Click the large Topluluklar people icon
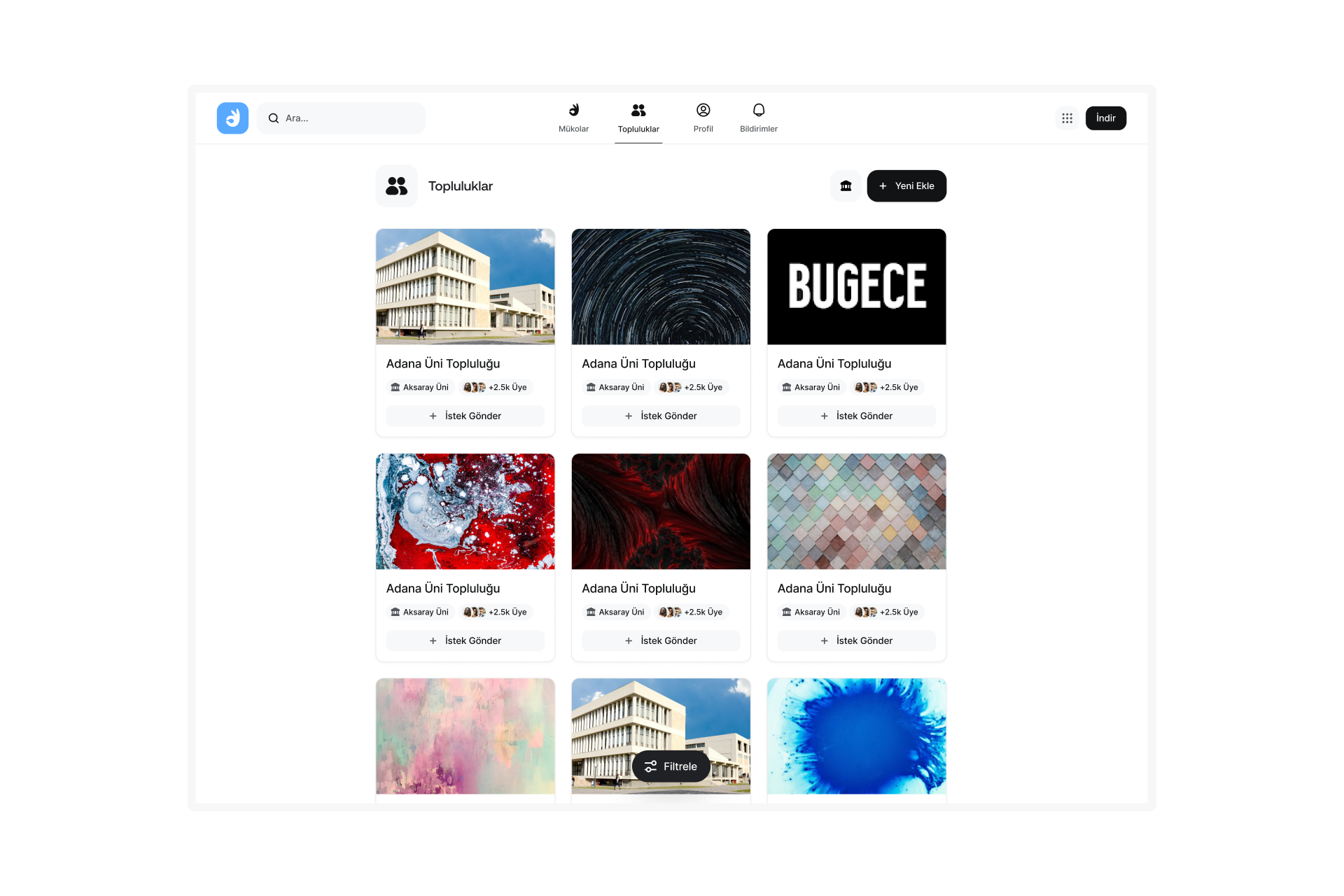 (x=397, y=186)
